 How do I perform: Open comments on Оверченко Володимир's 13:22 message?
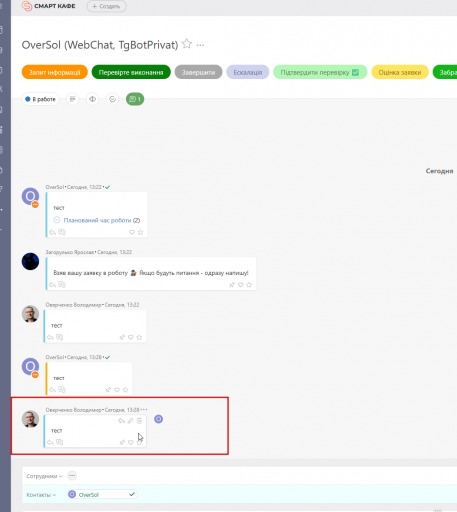(59, 337)
